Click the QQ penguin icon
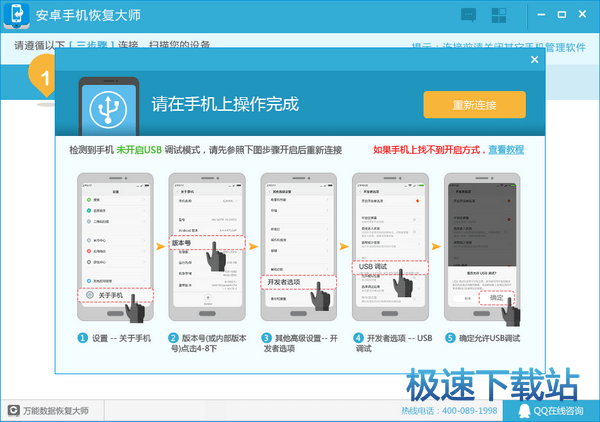 [524, 411]
